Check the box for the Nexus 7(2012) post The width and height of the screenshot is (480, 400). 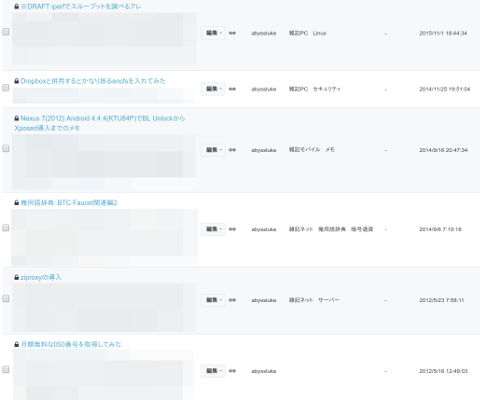coord(6,148)
